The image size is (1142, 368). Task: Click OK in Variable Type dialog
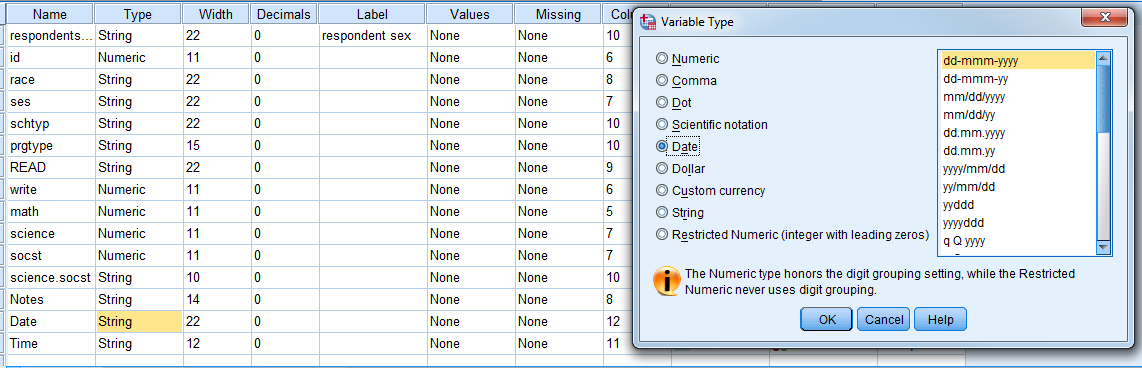tap(827, 319)
